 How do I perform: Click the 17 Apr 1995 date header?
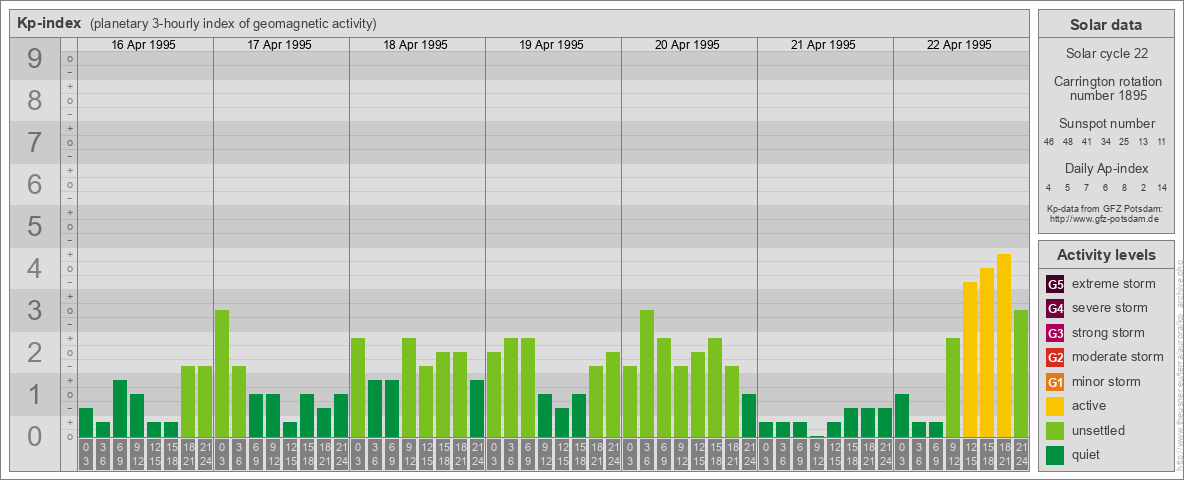click(279, 45)
